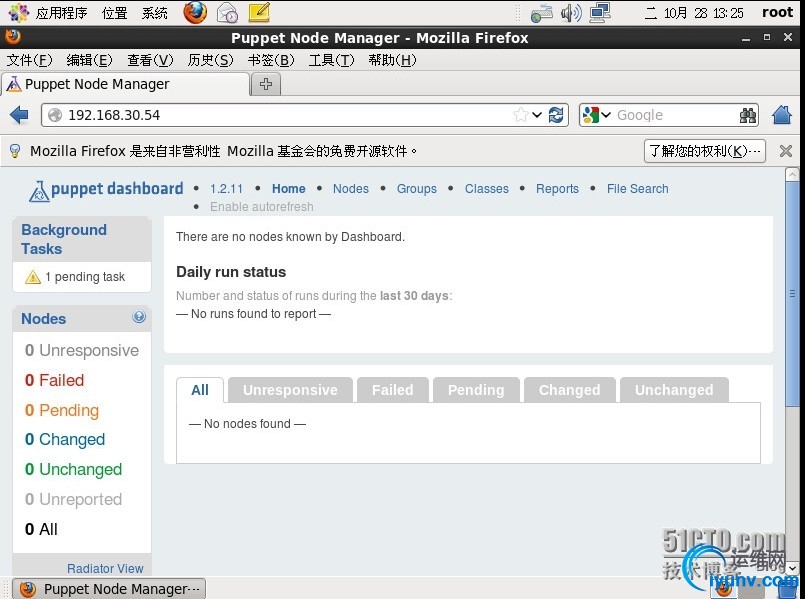805x599 pixels.
Task: Click the pending task warning icon
Action: [x=33, y=277]
